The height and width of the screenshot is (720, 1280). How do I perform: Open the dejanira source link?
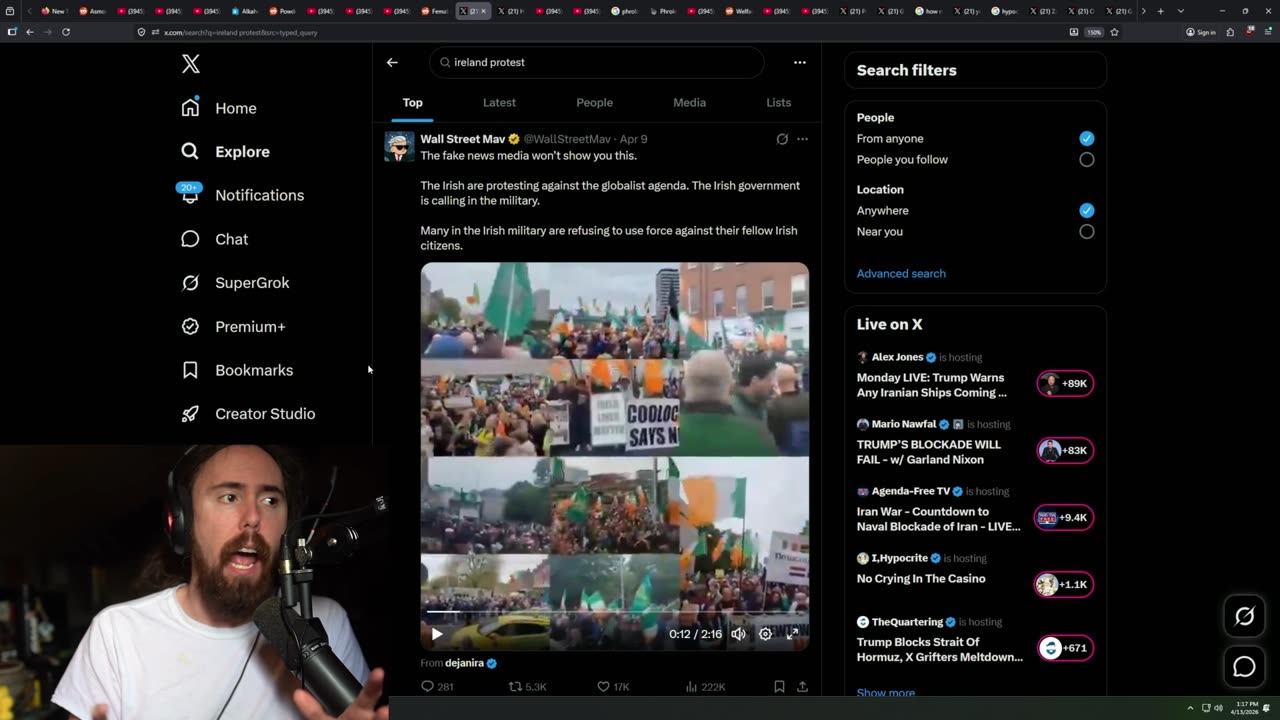464,663
